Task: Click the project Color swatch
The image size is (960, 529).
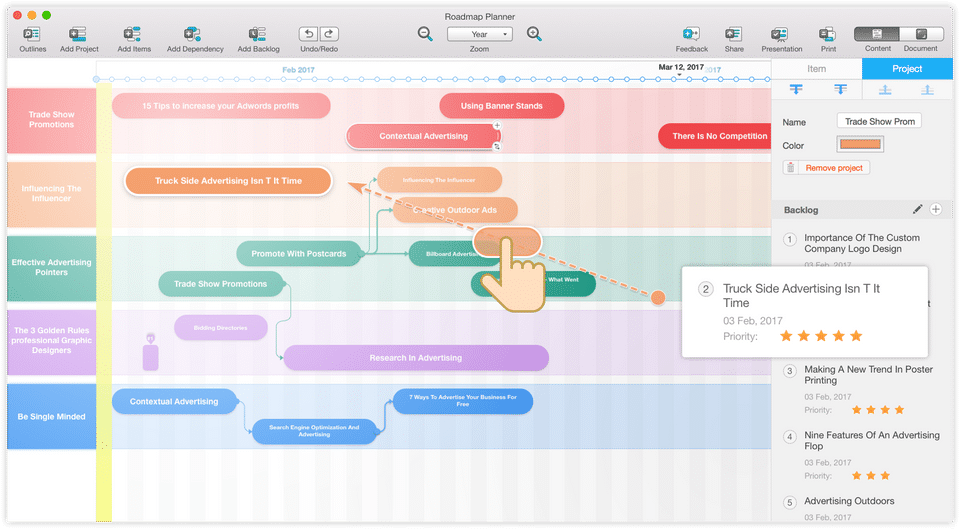Action: 860,144
